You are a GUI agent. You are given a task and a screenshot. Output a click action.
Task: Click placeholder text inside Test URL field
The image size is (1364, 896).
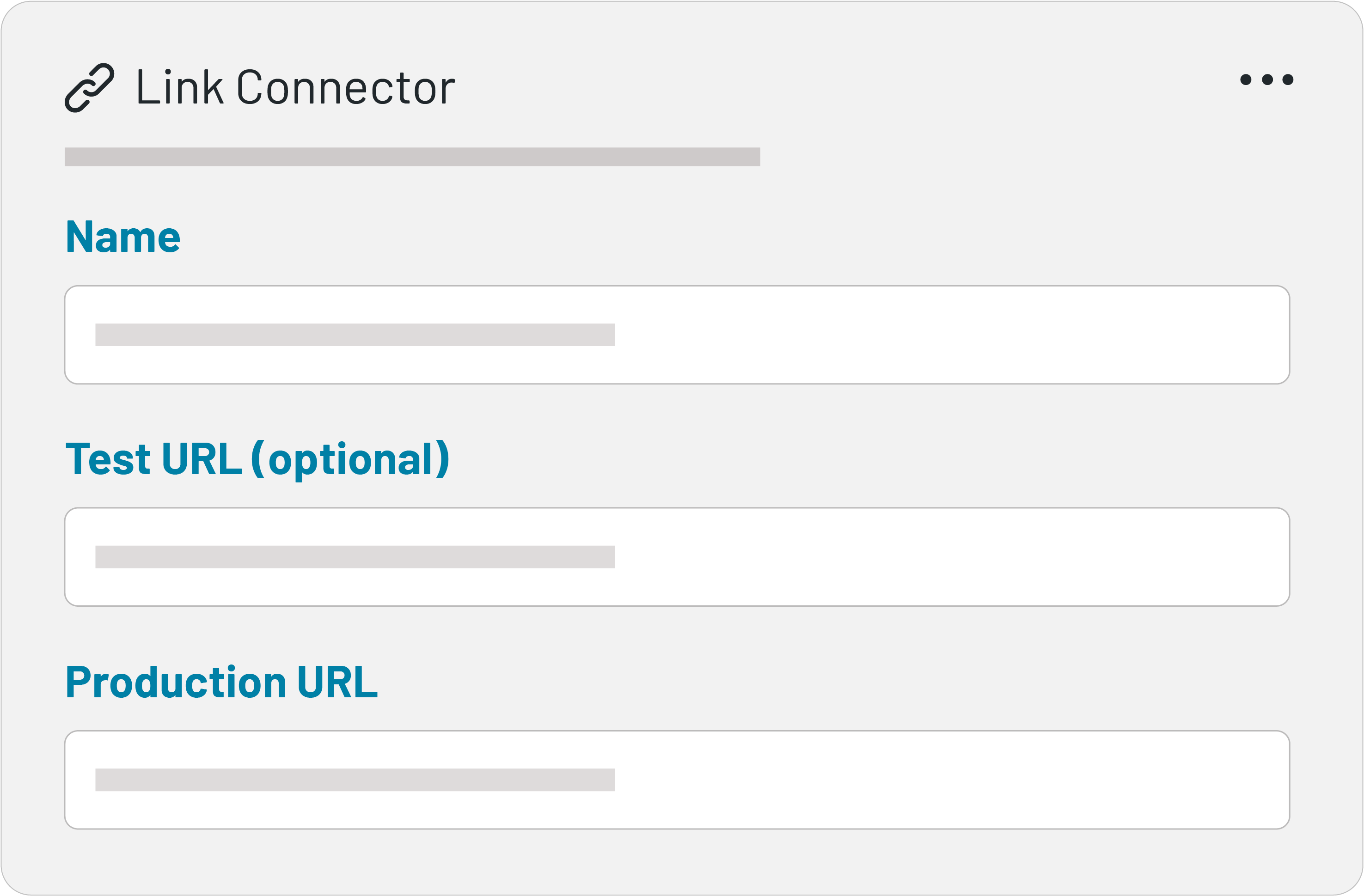355,557
